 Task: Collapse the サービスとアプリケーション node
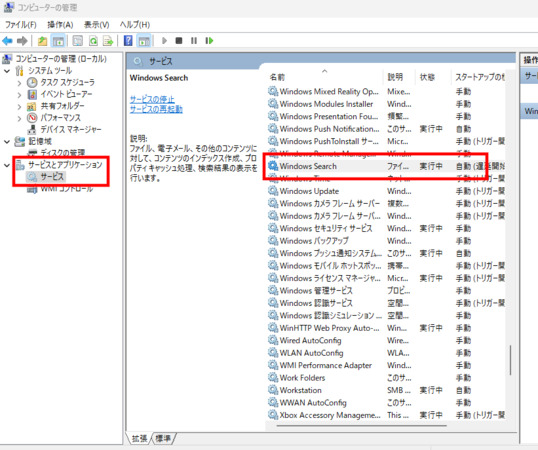tap(7, 165)
